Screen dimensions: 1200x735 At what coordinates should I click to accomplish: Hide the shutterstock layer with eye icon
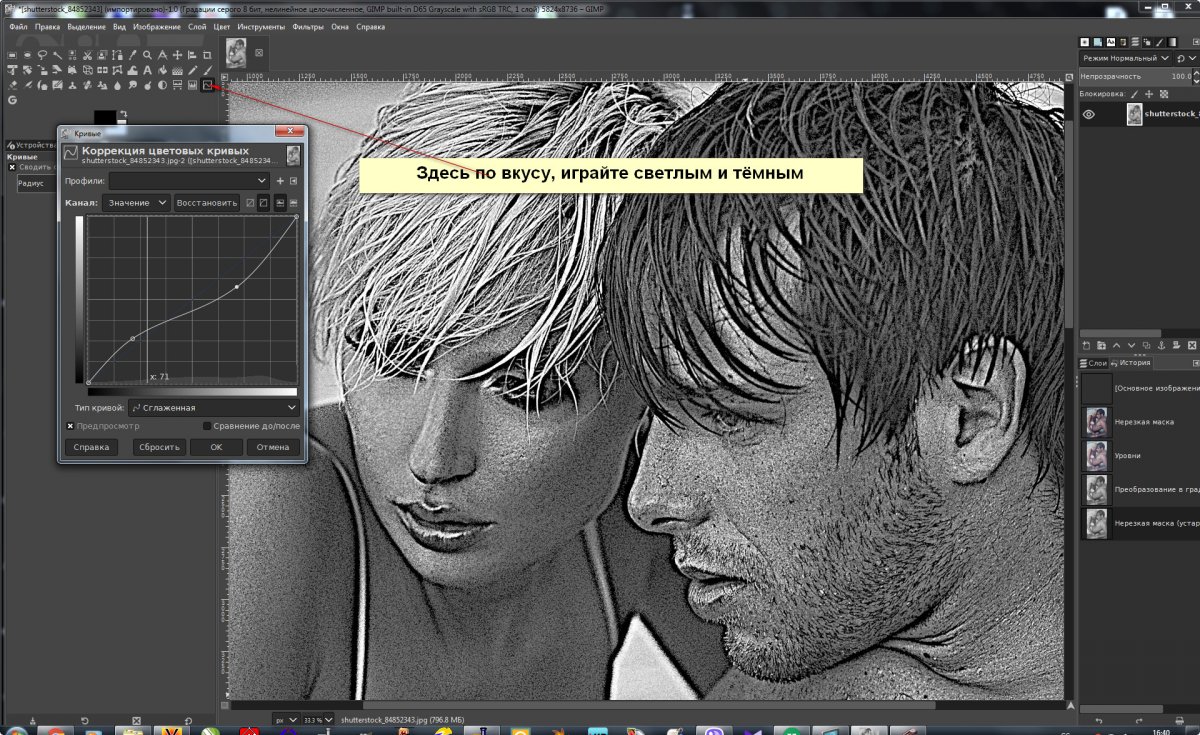pyautogui.click(x=1089, y=115)
